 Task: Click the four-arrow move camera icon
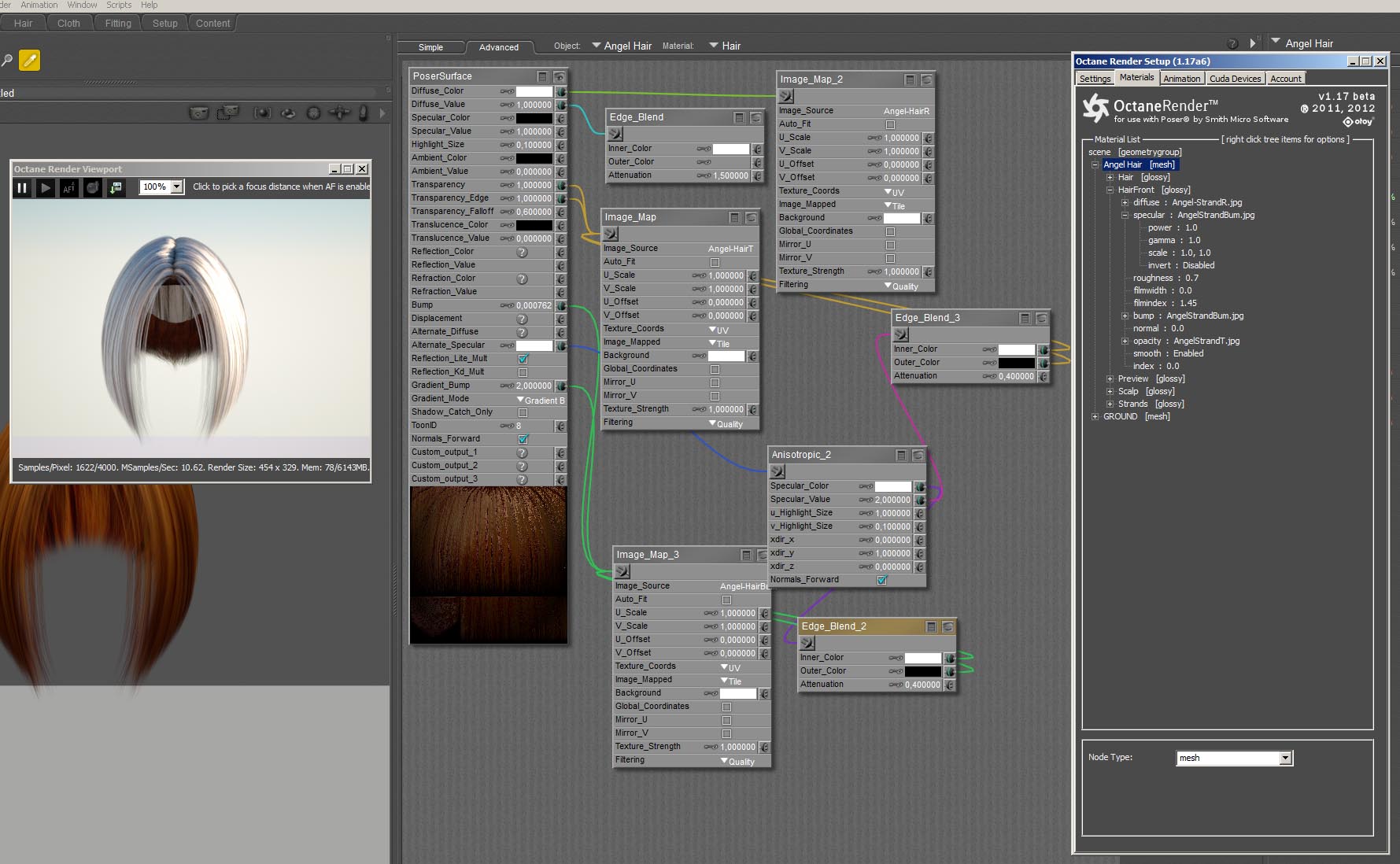point(340,113)
